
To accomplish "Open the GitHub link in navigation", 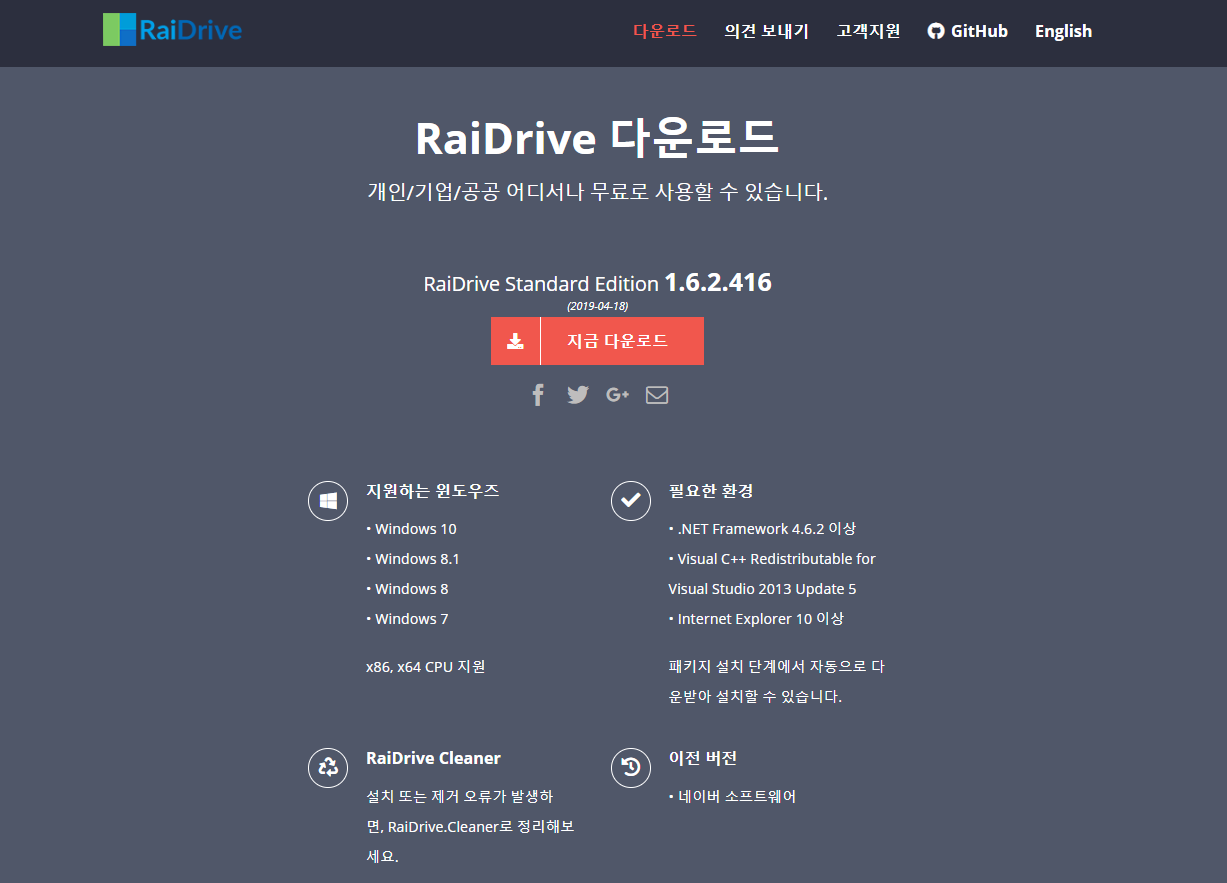I will (967, 31).
